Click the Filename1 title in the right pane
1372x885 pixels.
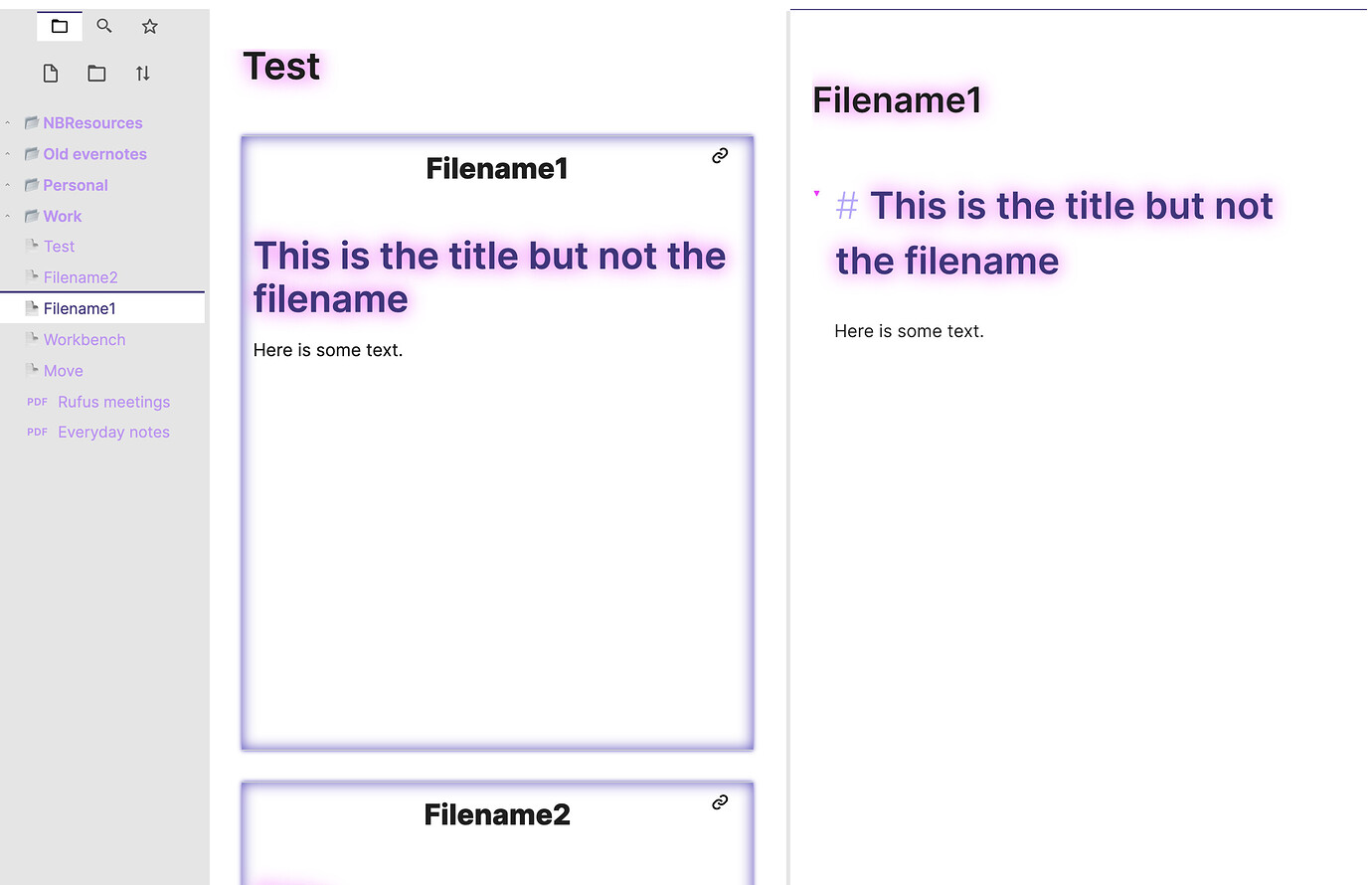coord(897,100)
